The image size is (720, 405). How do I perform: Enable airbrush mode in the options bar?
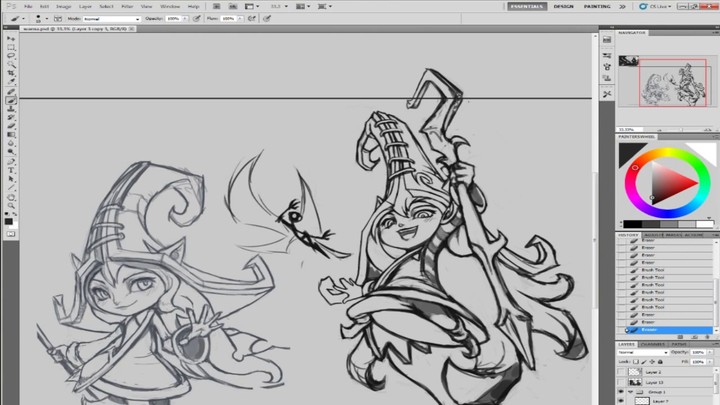click(252, 18)
